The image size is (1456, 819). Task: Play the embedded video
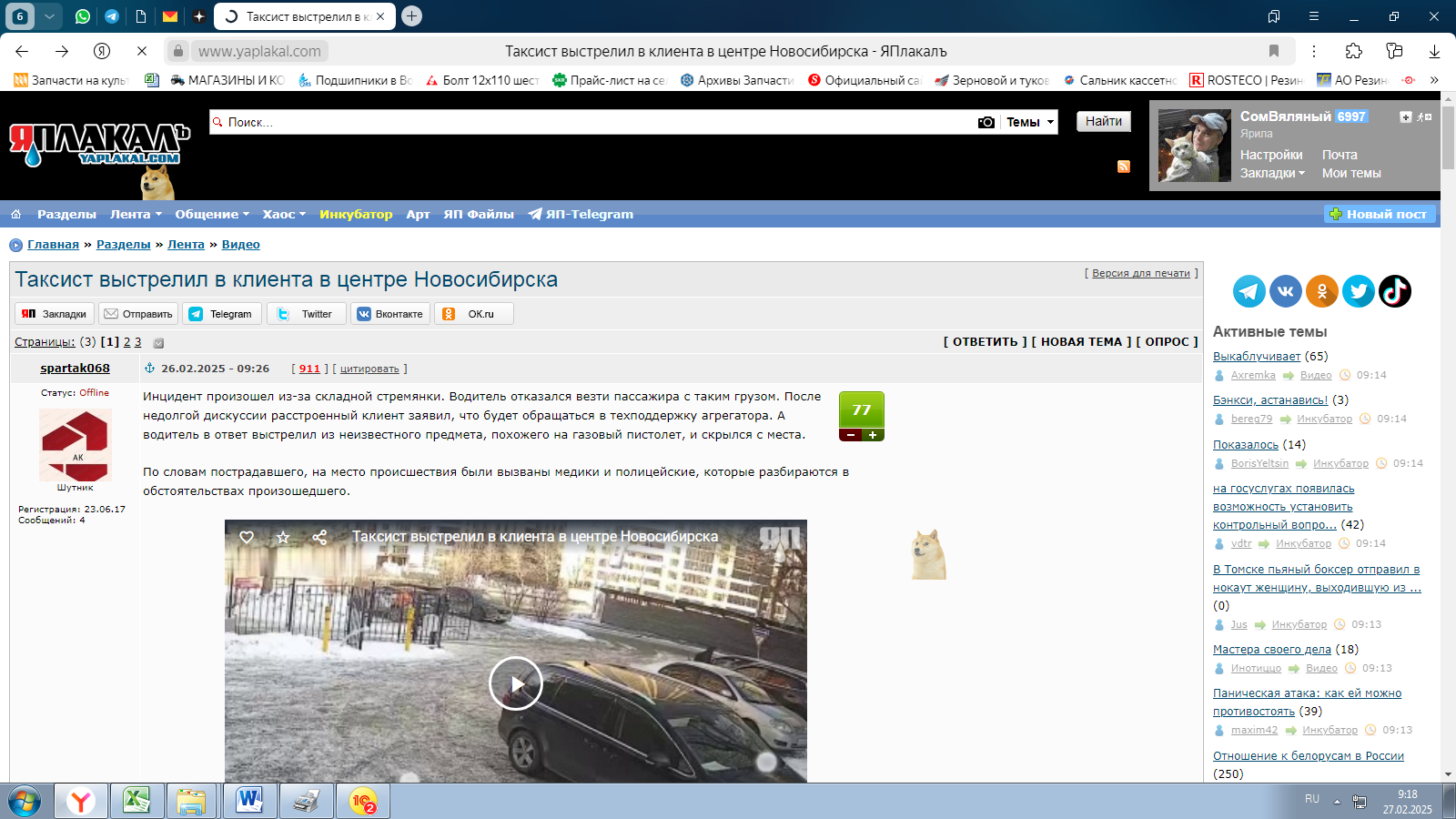pos(515,683)
